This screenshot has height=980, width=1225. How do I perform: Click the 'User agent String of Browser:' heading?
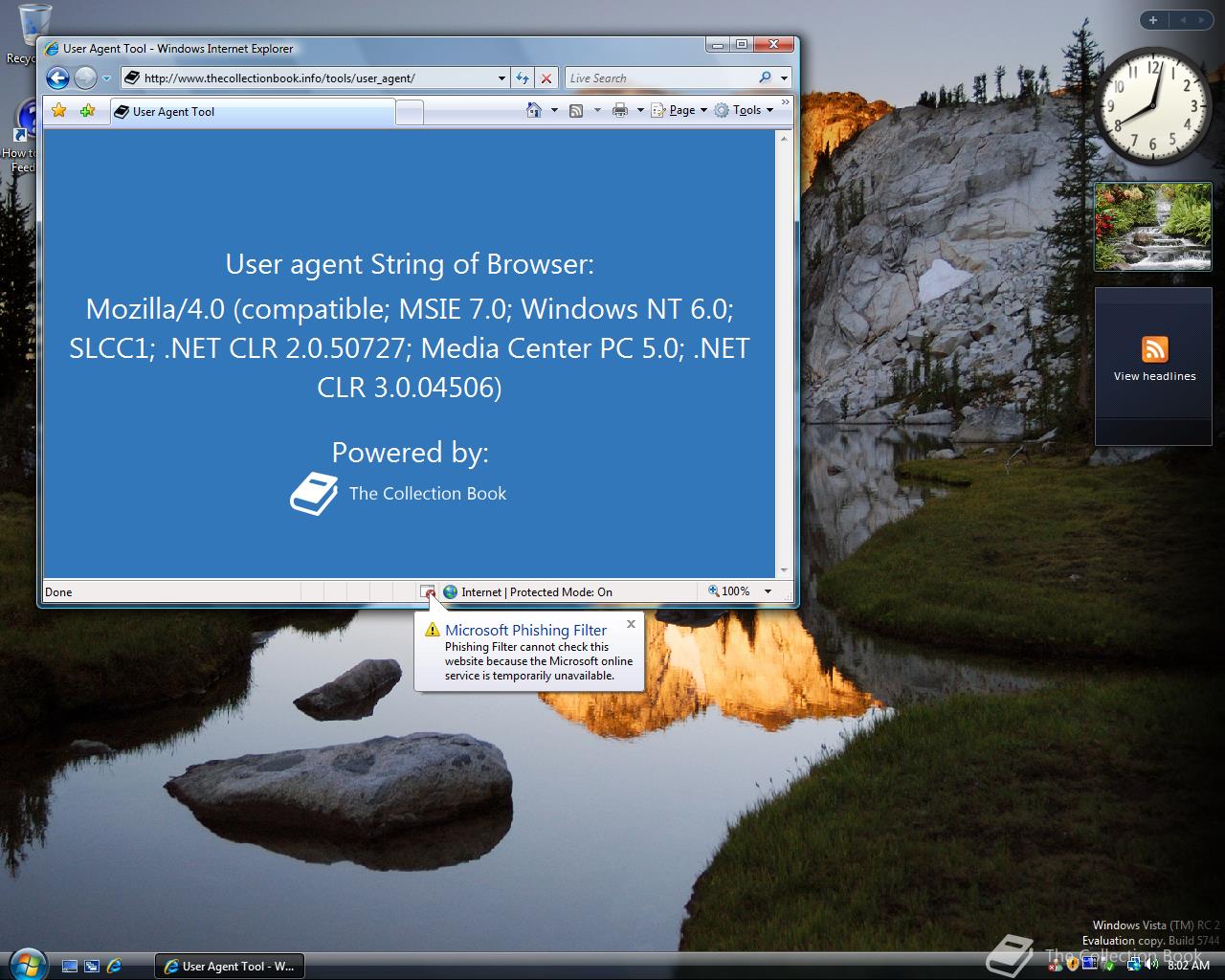410,264
